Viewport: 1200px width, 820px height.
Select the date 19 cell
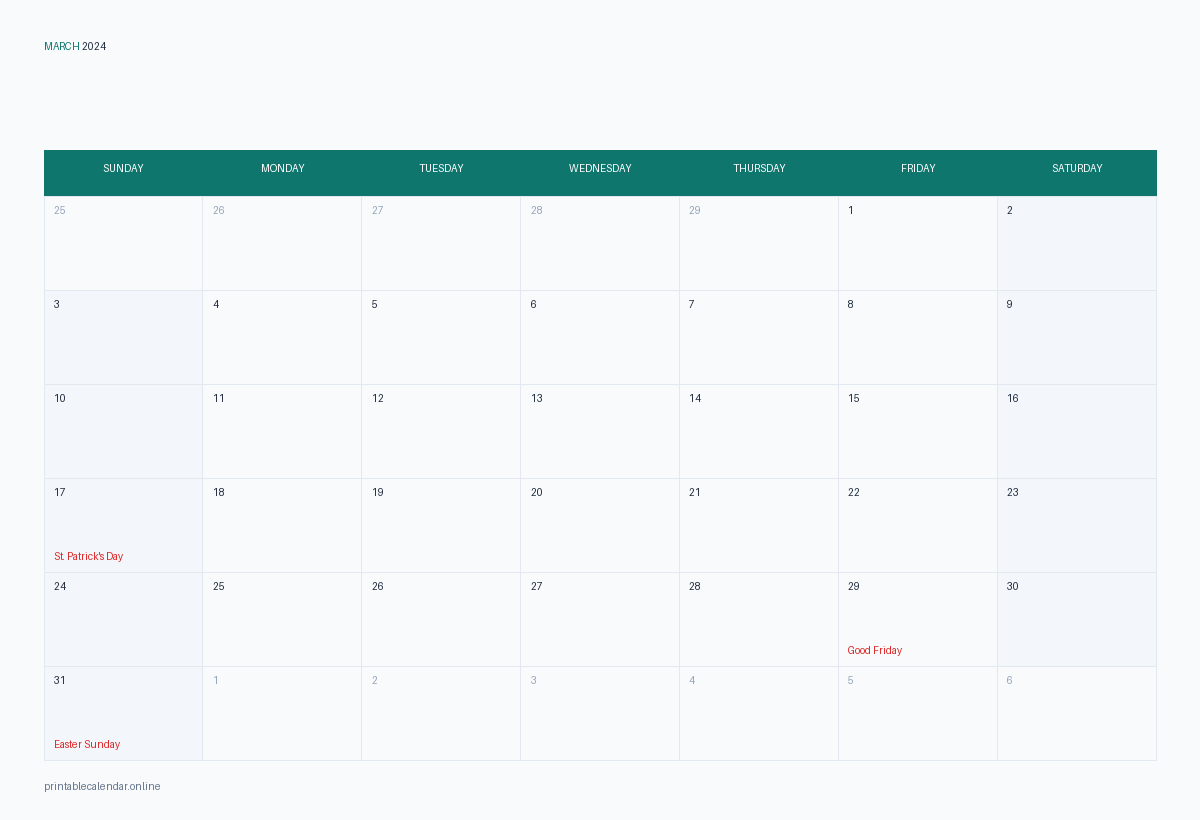pyautogui.click(x=441, y=526)
